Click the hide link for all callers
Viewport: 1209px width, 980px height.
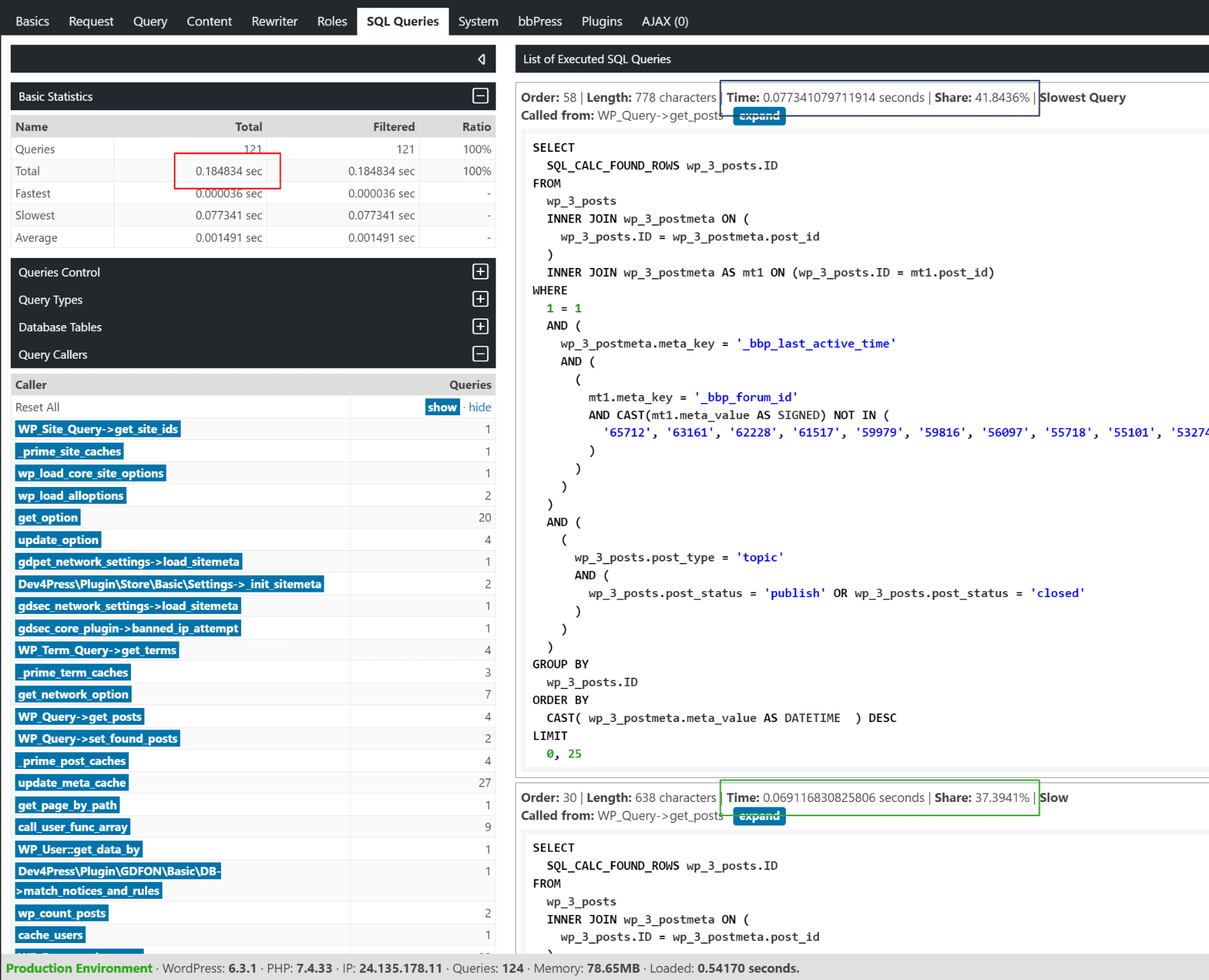[480, 407]
